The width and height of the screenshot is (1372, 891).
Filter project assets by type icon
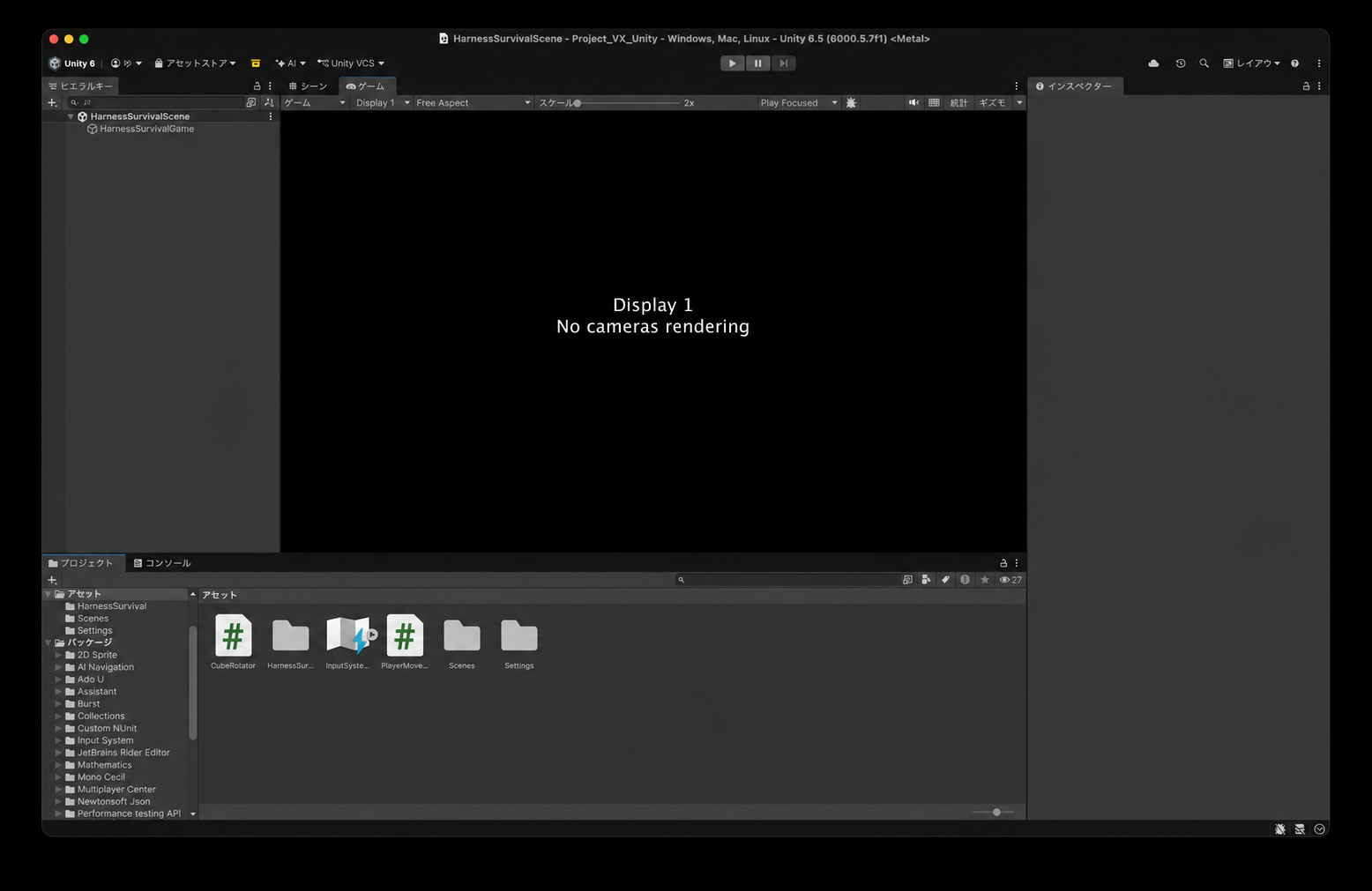click(x=926, y=580)
